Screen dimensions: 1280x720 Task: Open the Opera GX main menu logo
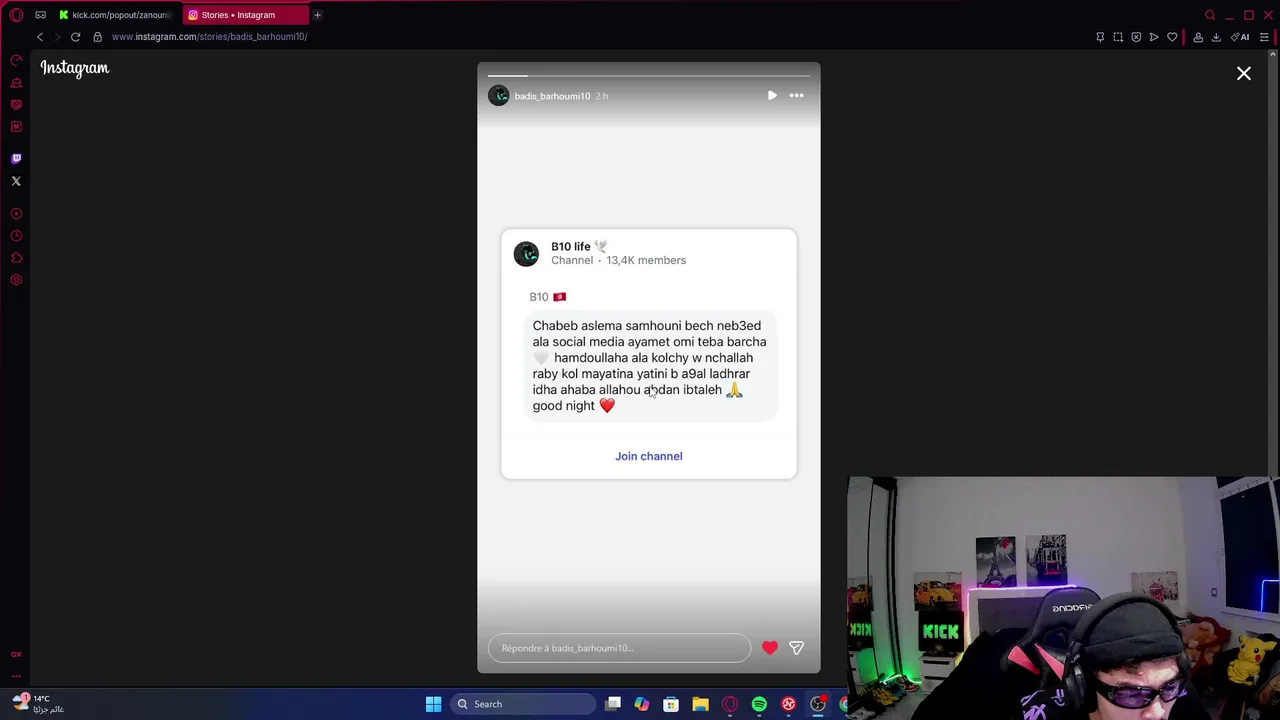(16, 15)
